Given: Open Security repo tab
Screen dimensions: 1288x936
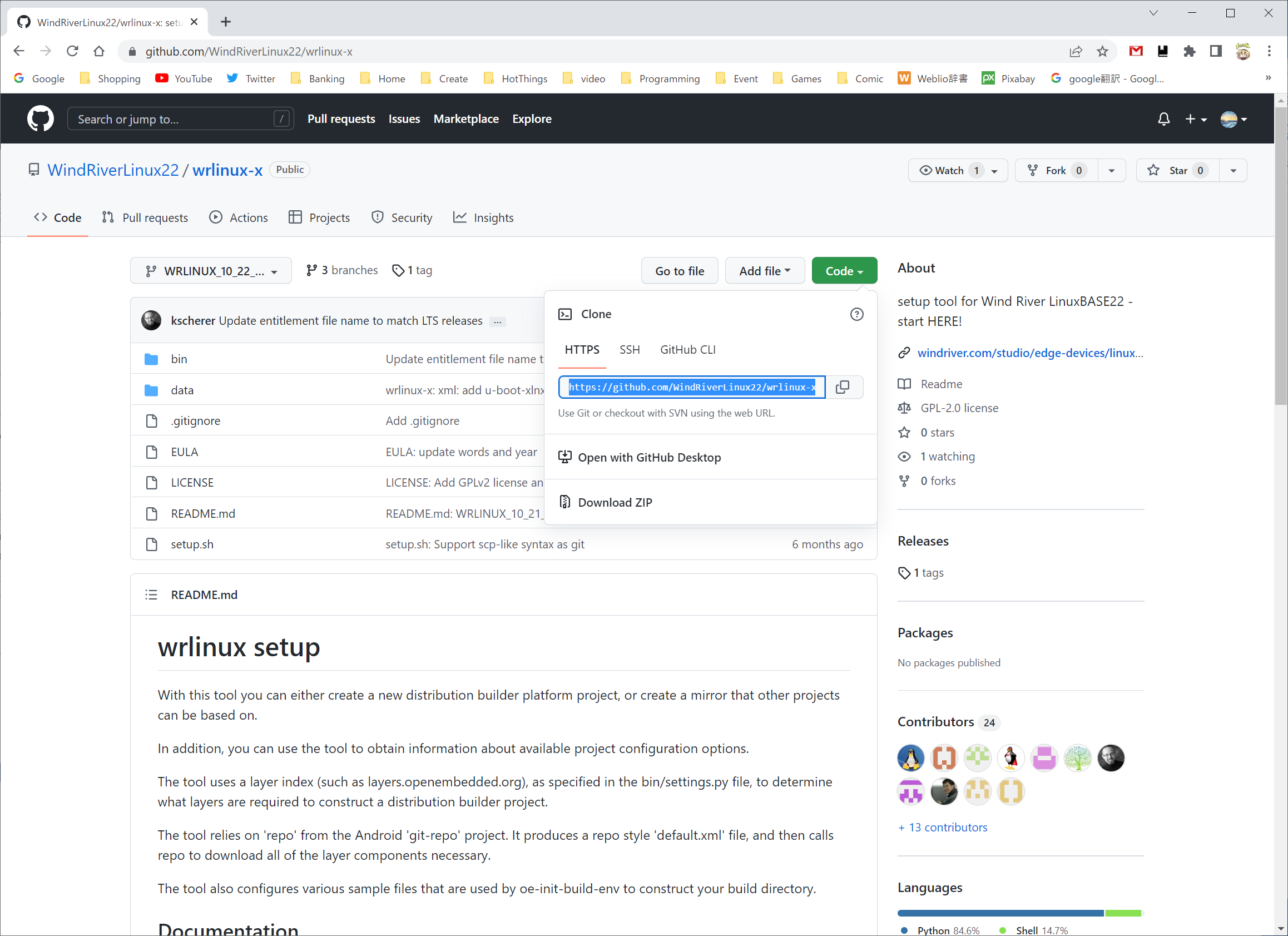Looking at the screenshot, I should click(x=402, y=217).
